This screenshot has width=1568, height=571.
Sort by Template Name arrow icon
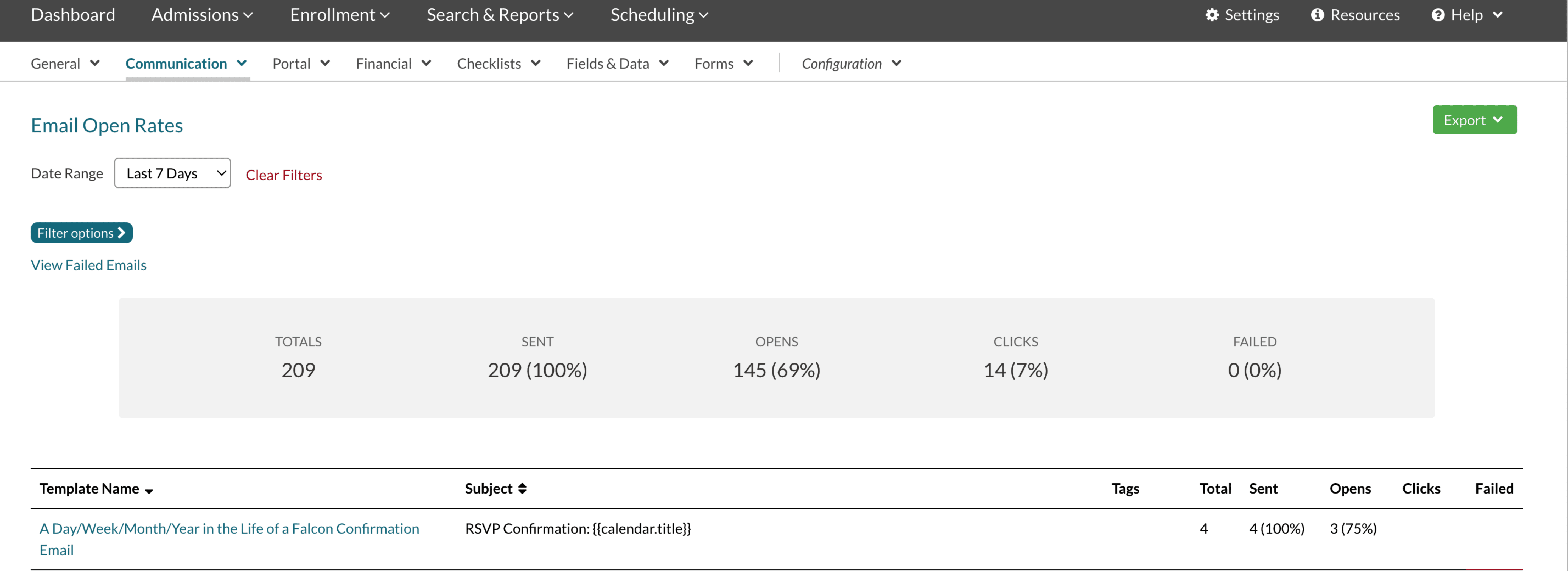[x=149, y=491]
